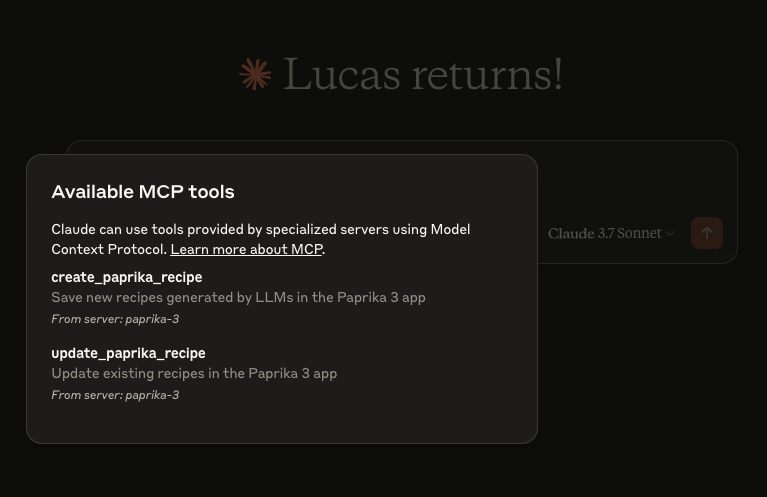Click empty space at bottom of MCP popup

pyautogui.click(x=282, y=422)
